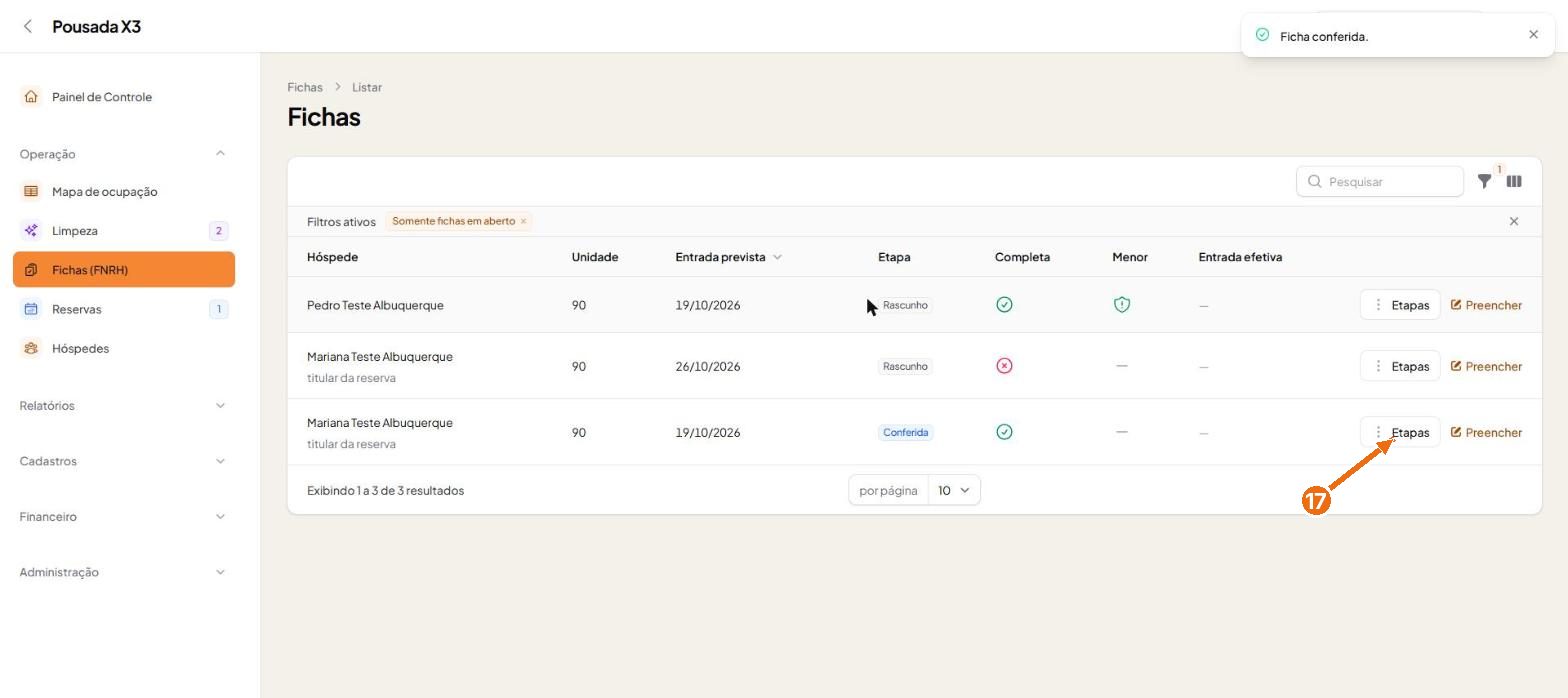Click the Hóspede column header
This screenshot has width=1568, height=698.
coord(332,257)
